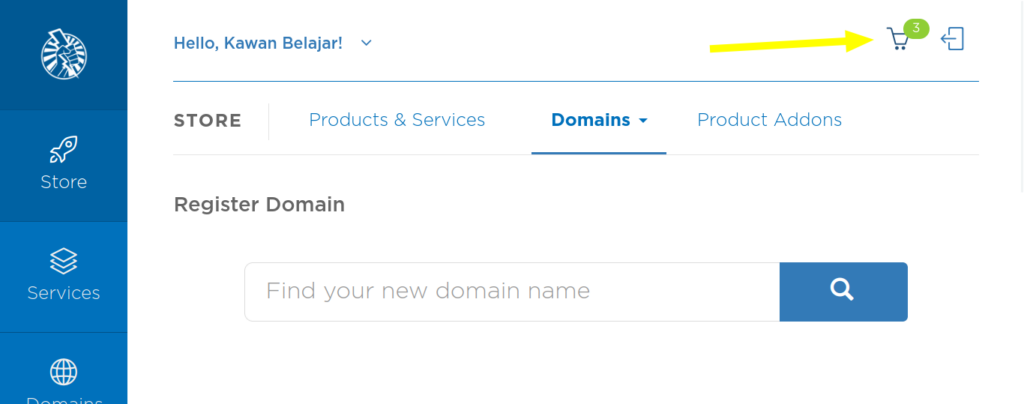Switch to the Products & Services tab

tap(397, 120)
